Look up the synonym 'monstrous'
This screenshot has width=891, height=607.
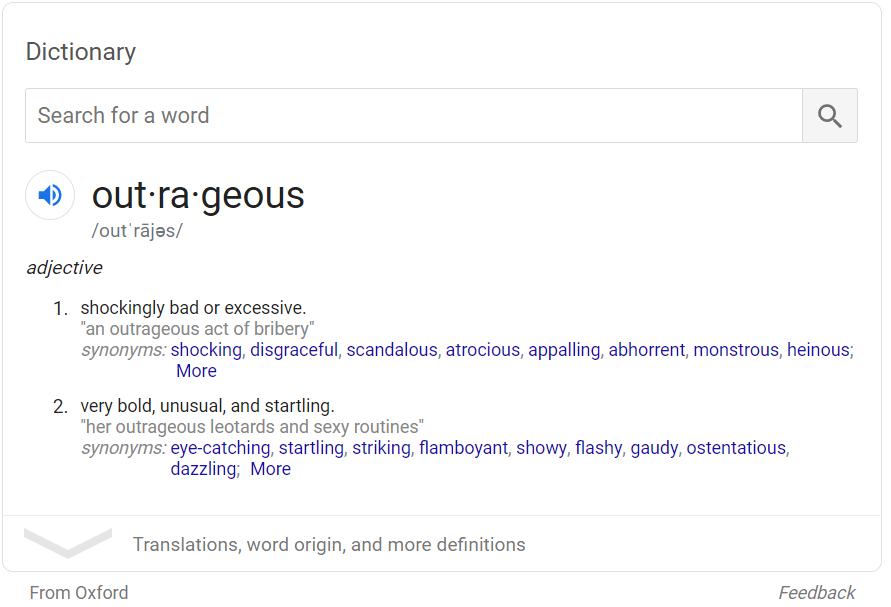tap(736, 350)
